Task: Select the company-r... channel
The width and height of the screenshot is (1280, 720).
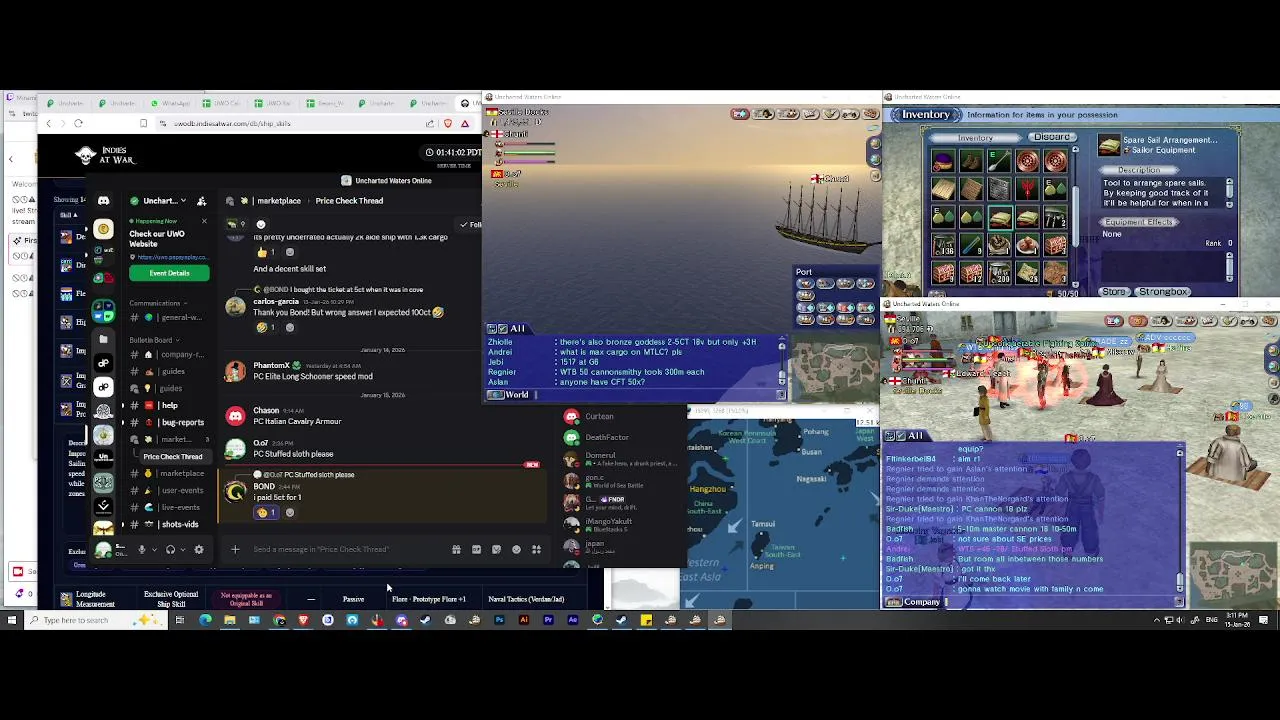Action: (170, 354)
